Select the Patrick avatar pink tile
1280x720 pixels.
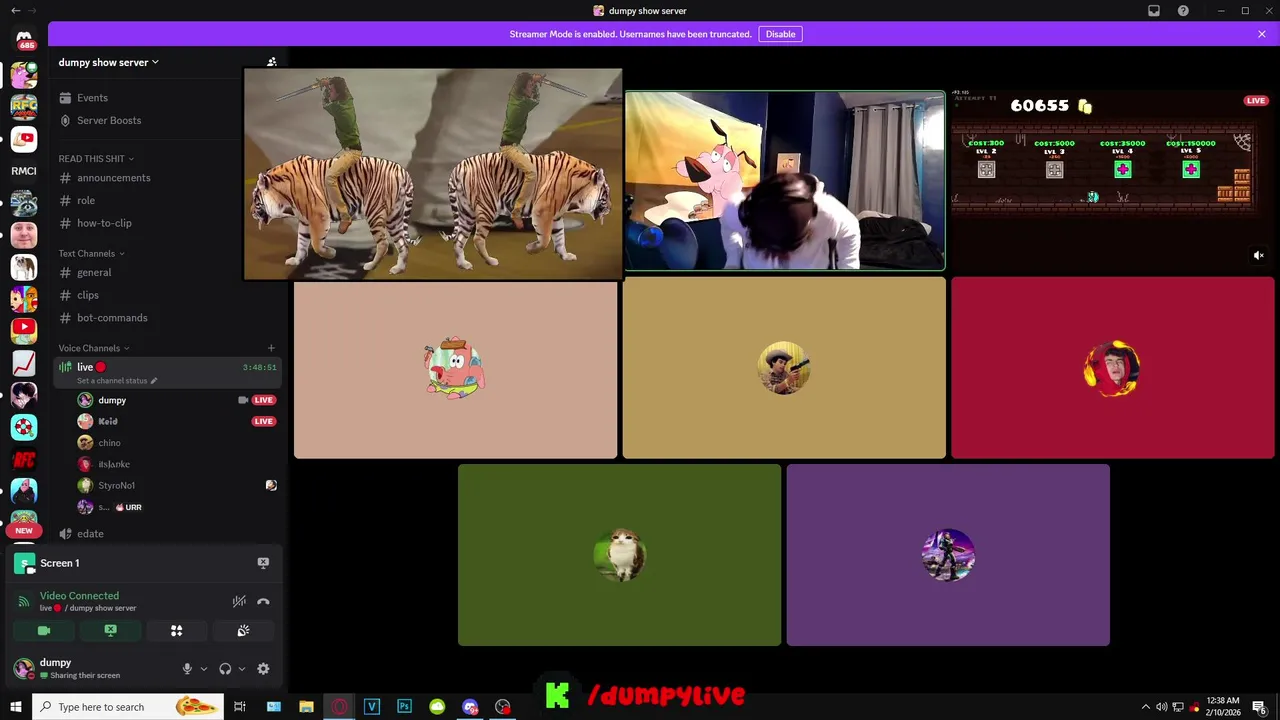pyautogui.click(x=455, y=370)
